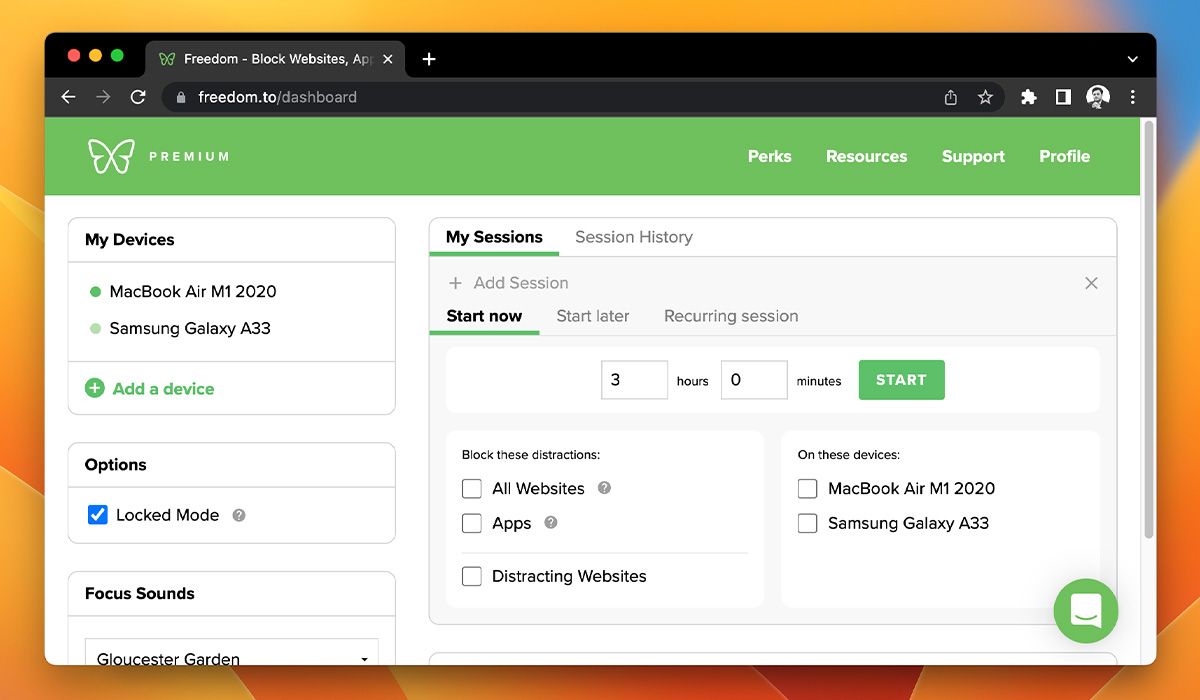
Task: Click the help icon next to Locked Mode
Action: (x=239, y=515)
